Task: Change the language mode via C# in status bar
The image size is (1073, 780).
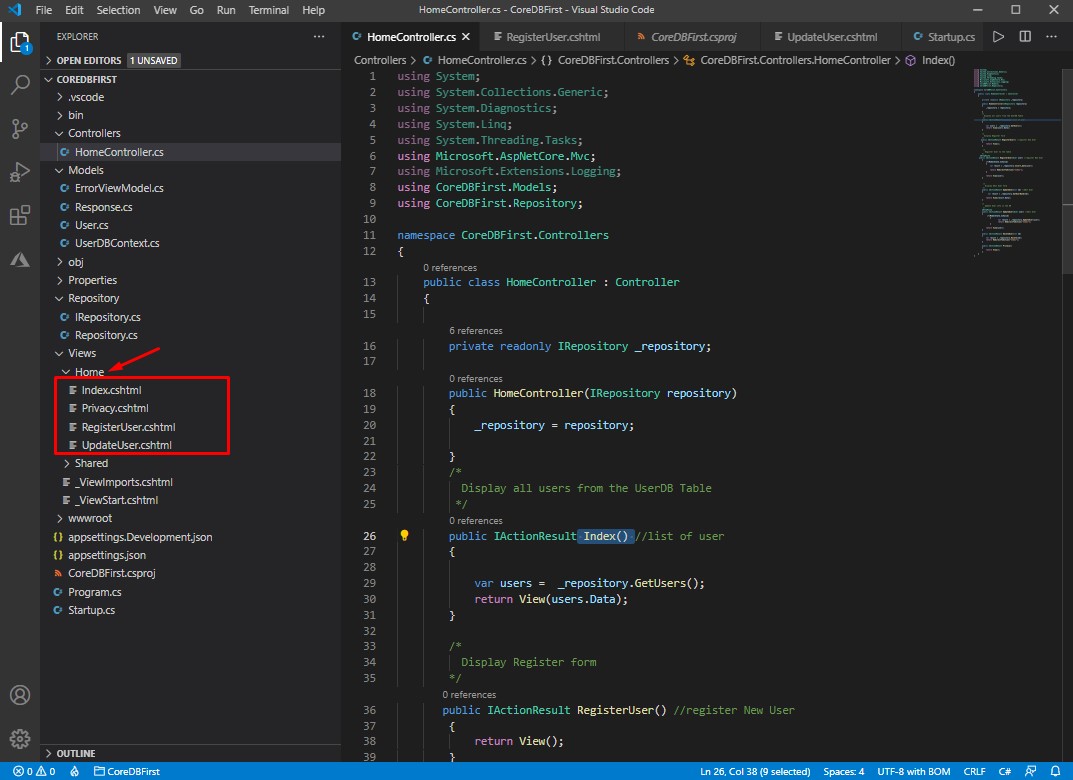Action: click(1004, 771)
